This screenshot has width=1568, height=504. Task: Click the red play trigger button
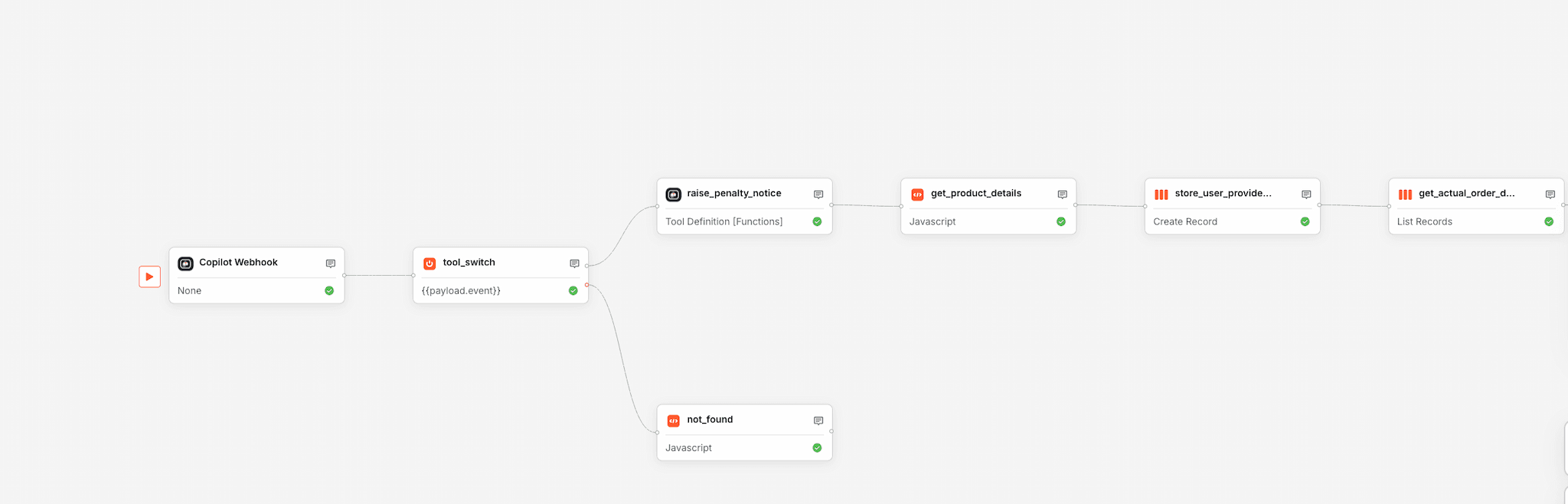point(149,277)
